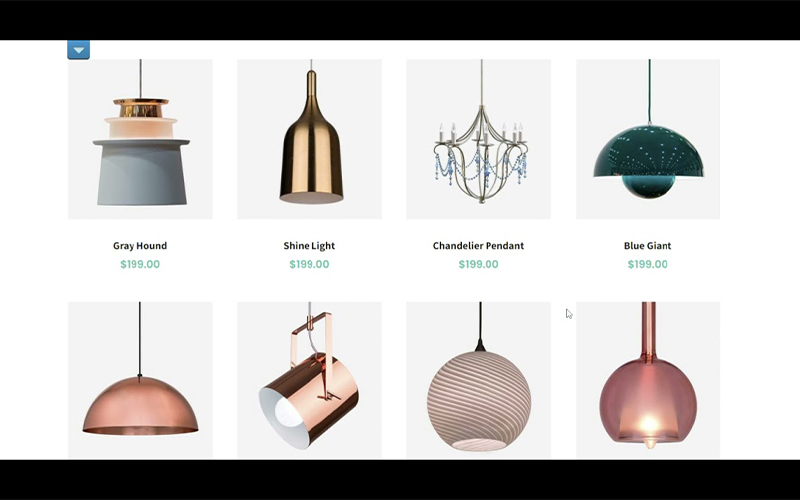Click the Chandelier Pendant product title
Screen dimensions: 800x500
point(478,245)
